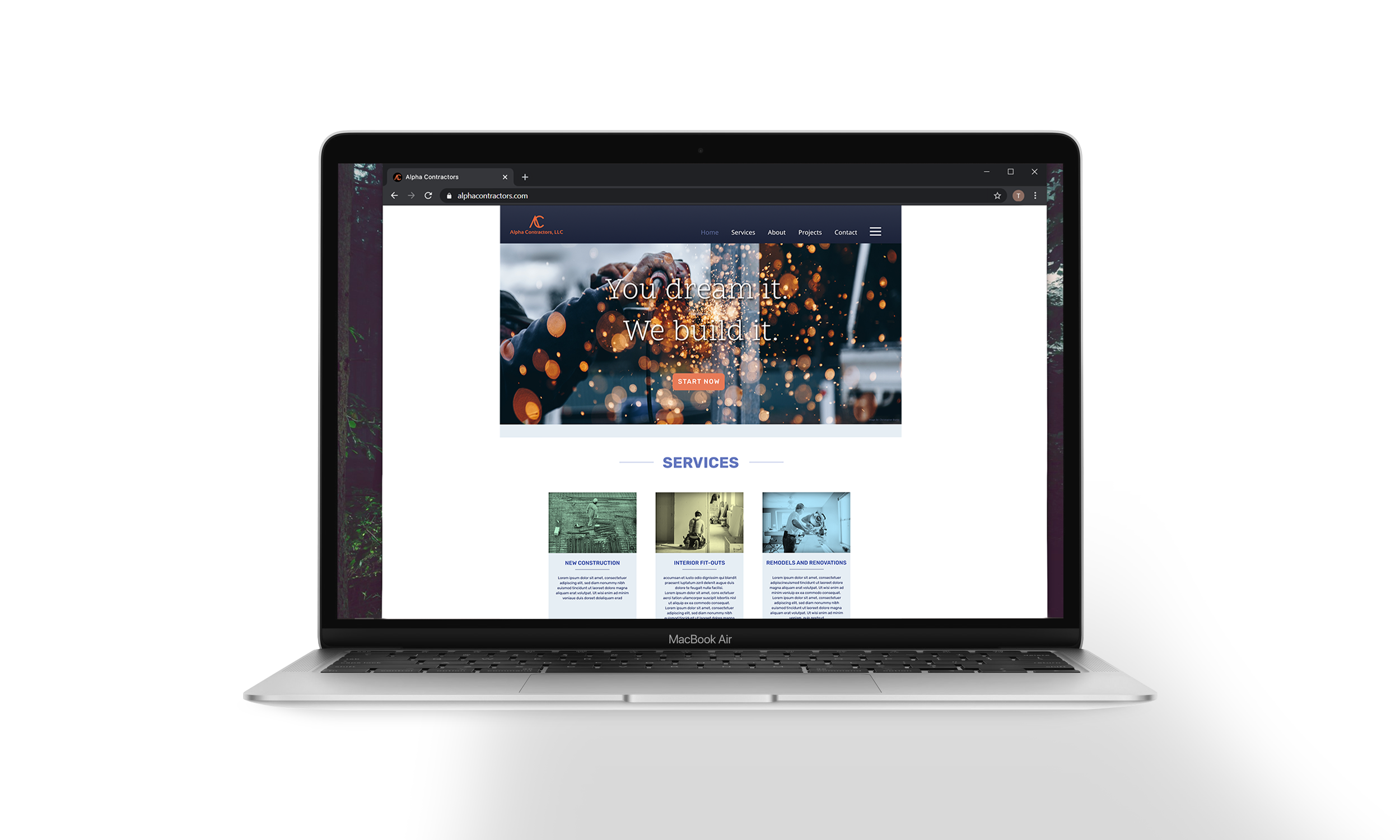
Task: Click the Remodels and Renovations thumbnail
Action: (x=807, y=522)
